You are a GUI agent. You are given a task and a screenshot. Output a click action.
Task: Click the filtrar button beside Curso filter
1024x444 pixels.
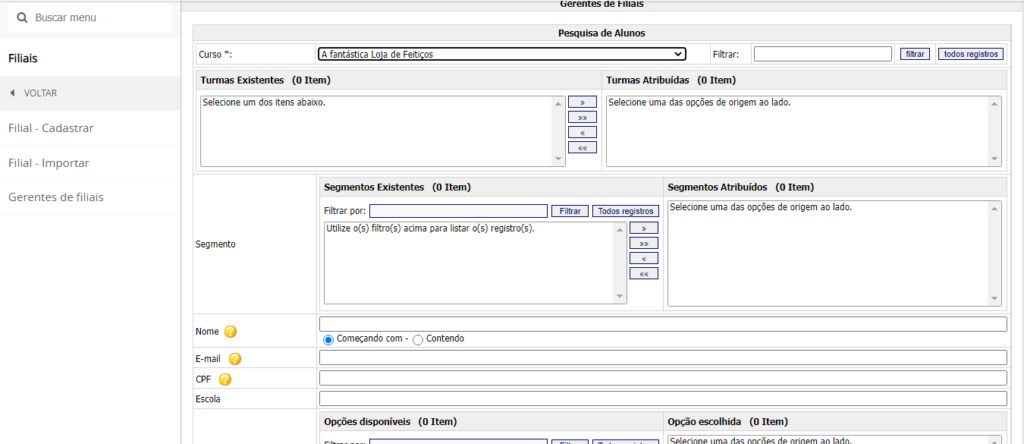point(914,54)
